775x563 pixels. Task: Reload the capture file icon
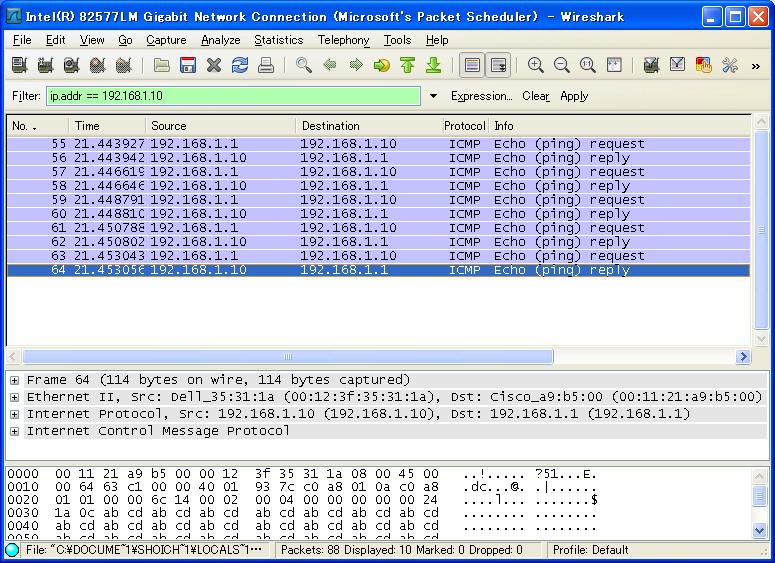click(240, 65)
